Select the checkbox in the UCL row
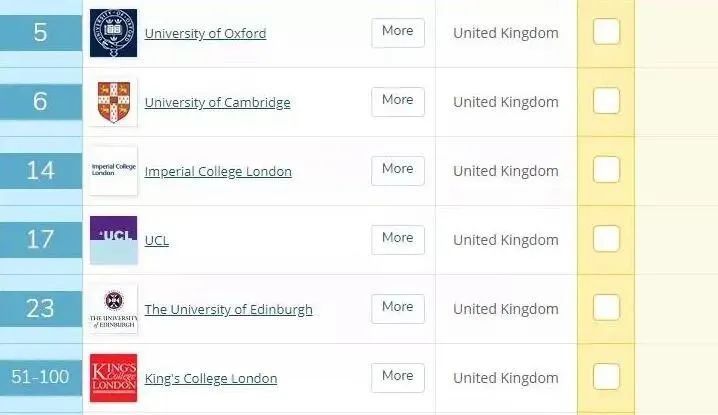This screenshot has height=415, width=718. click(x=606, y=239)
